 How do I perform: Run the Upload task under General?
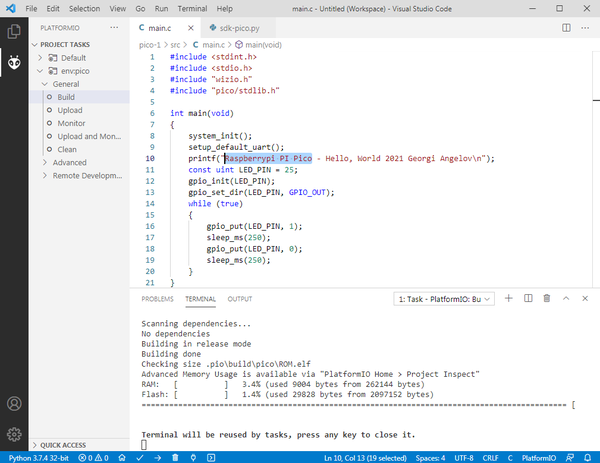point(70,110)
